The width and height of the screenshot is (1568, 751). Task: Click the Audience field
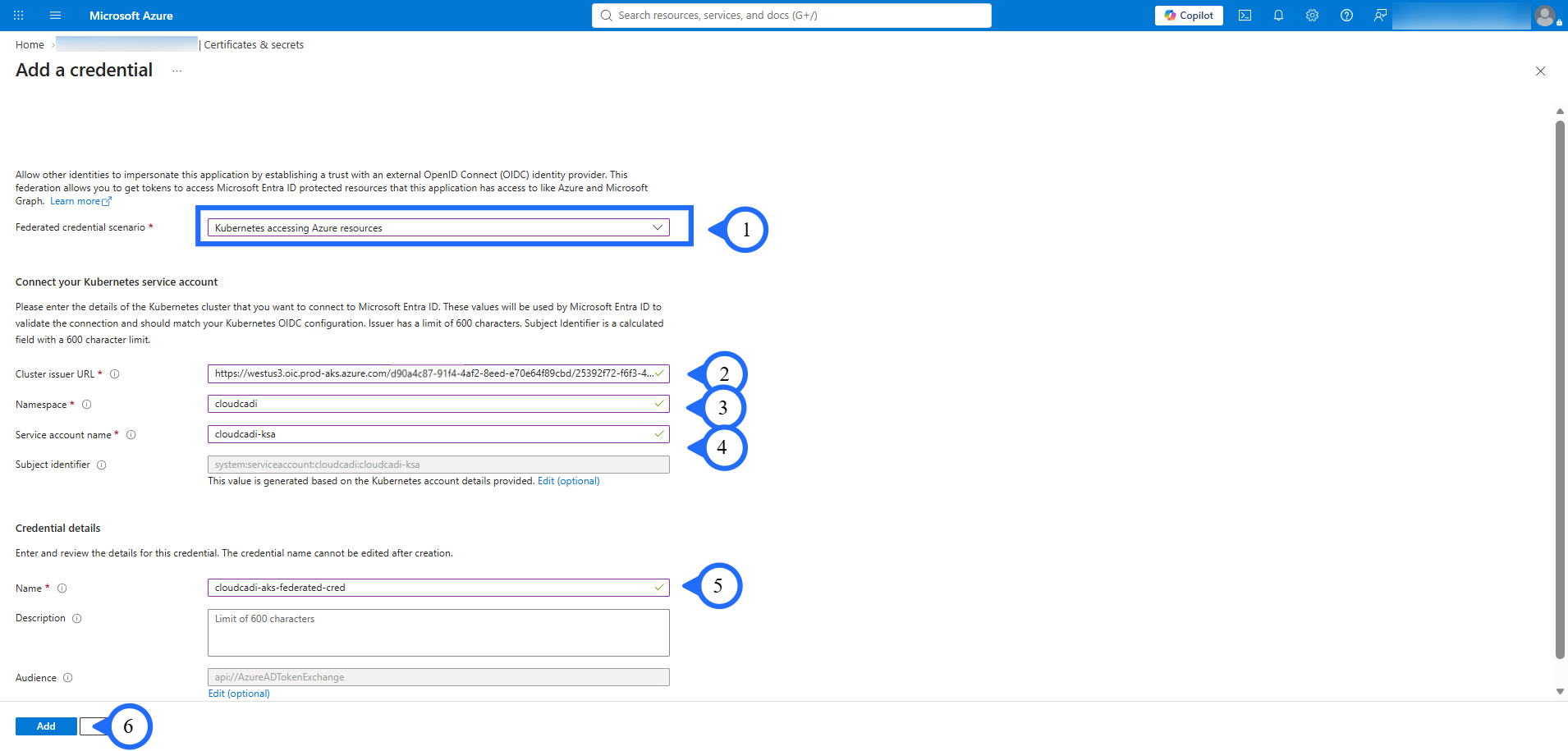pyautogui.click(x=438, y=677)
